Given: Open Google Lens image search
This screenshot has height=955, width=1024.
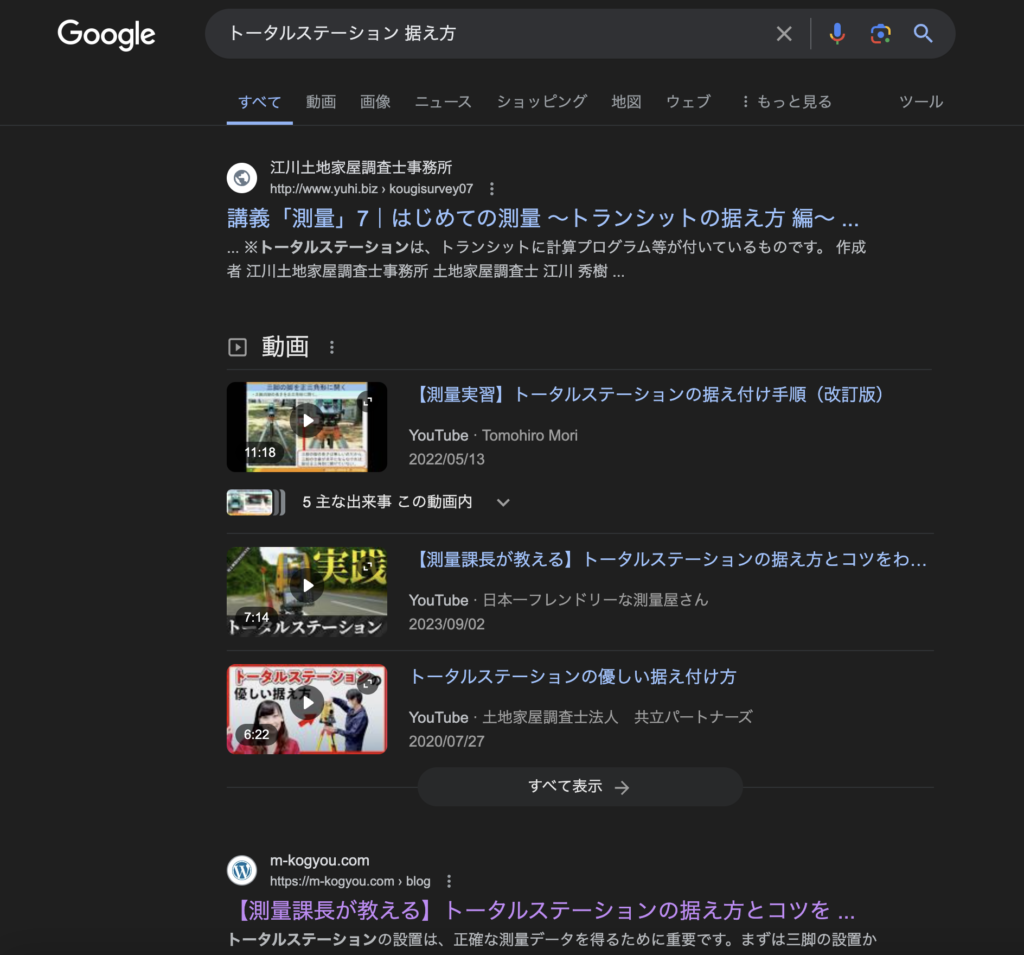Looking at the screenshot, I should click(x=880, y=34).
